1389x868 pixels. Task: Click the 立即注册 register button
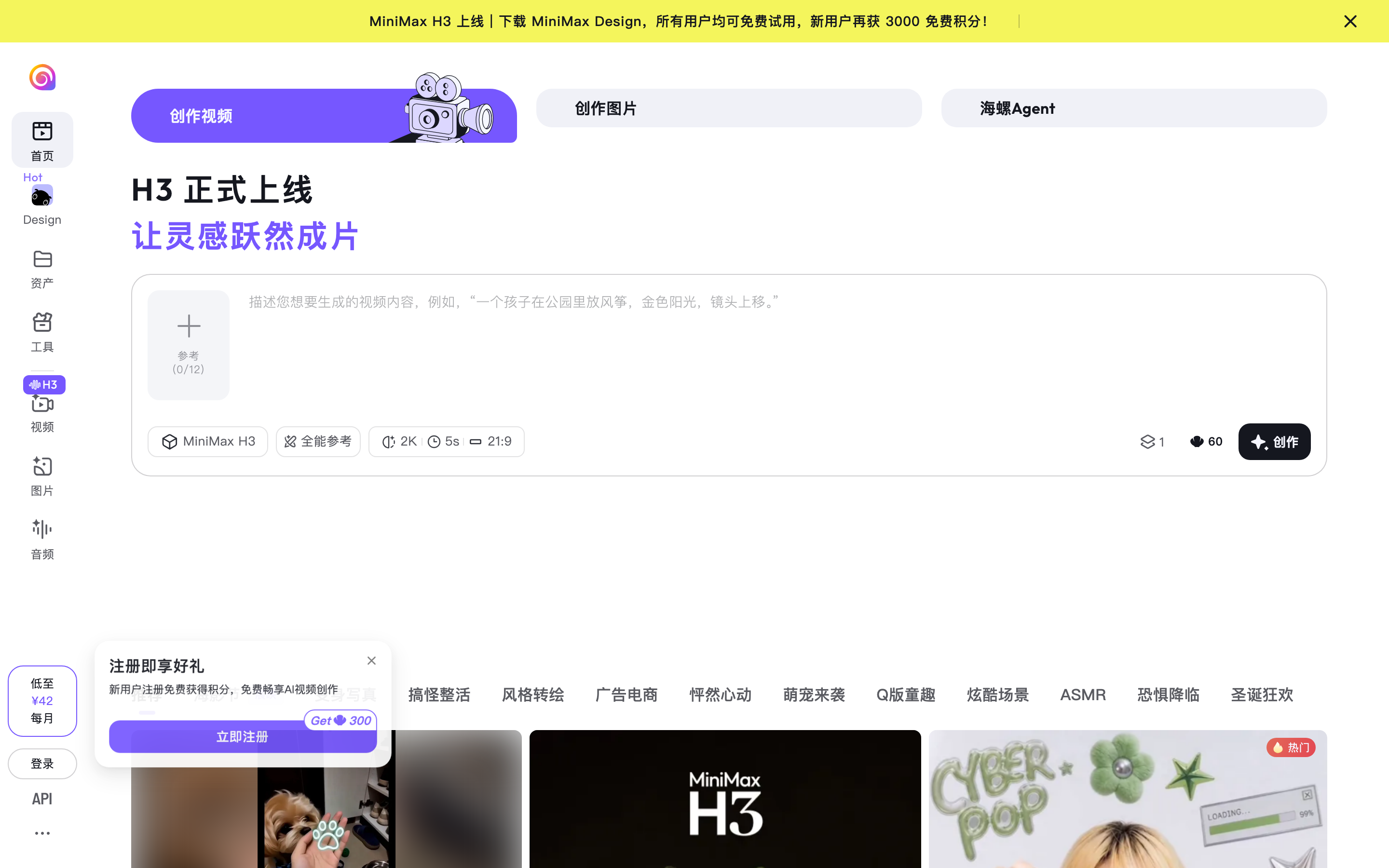point(242,736)
